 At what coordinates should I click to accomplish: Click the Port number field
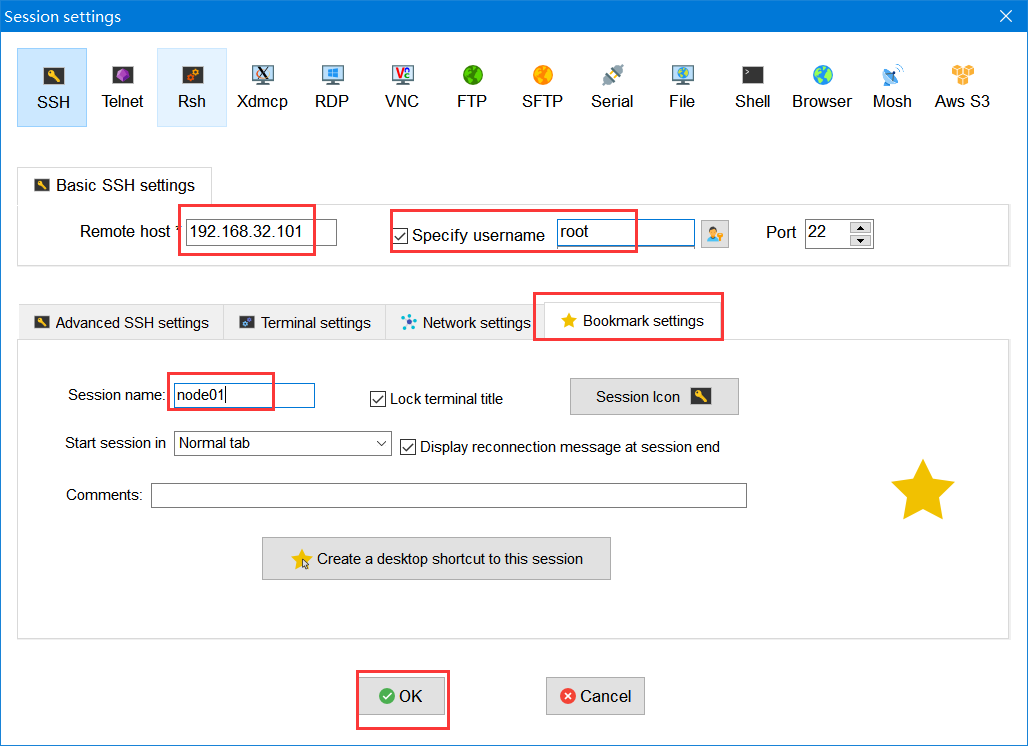(x=827, y=233)
